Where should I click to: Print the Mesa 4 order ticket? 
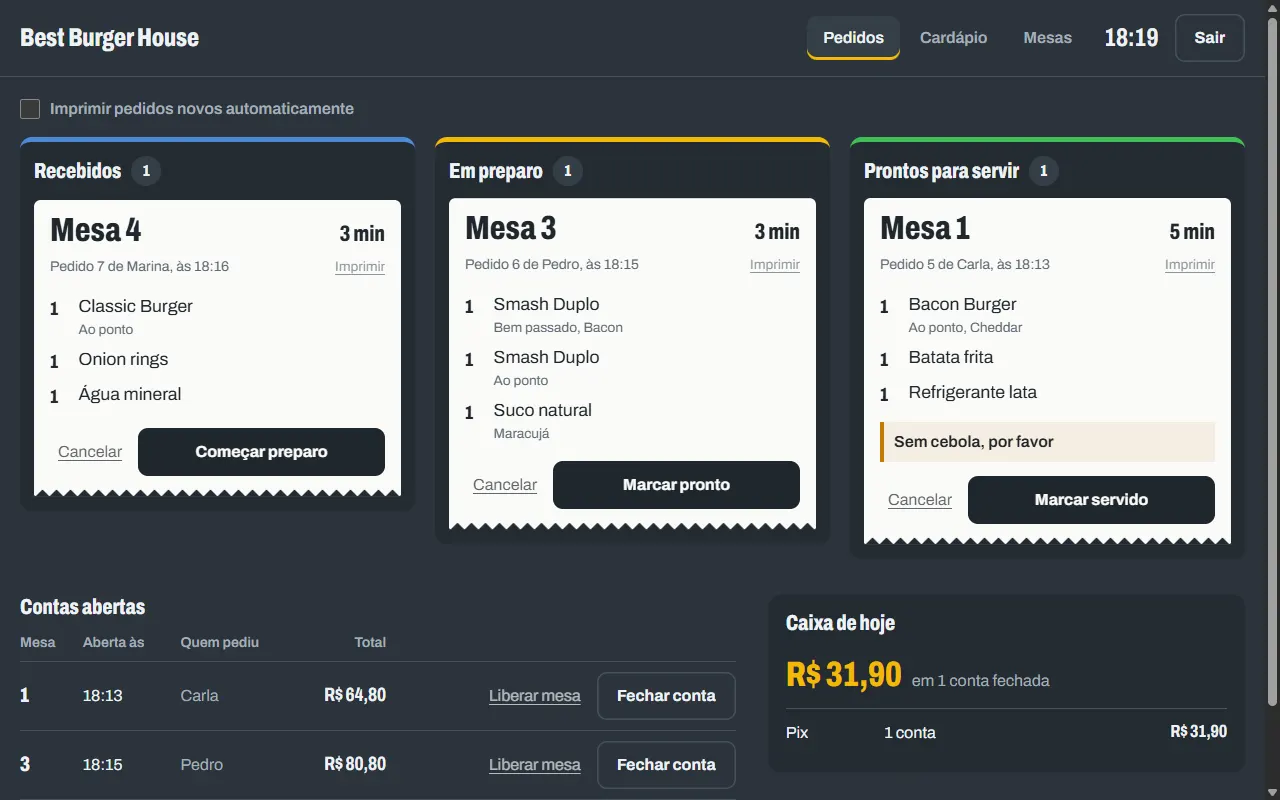pos(360,267)
